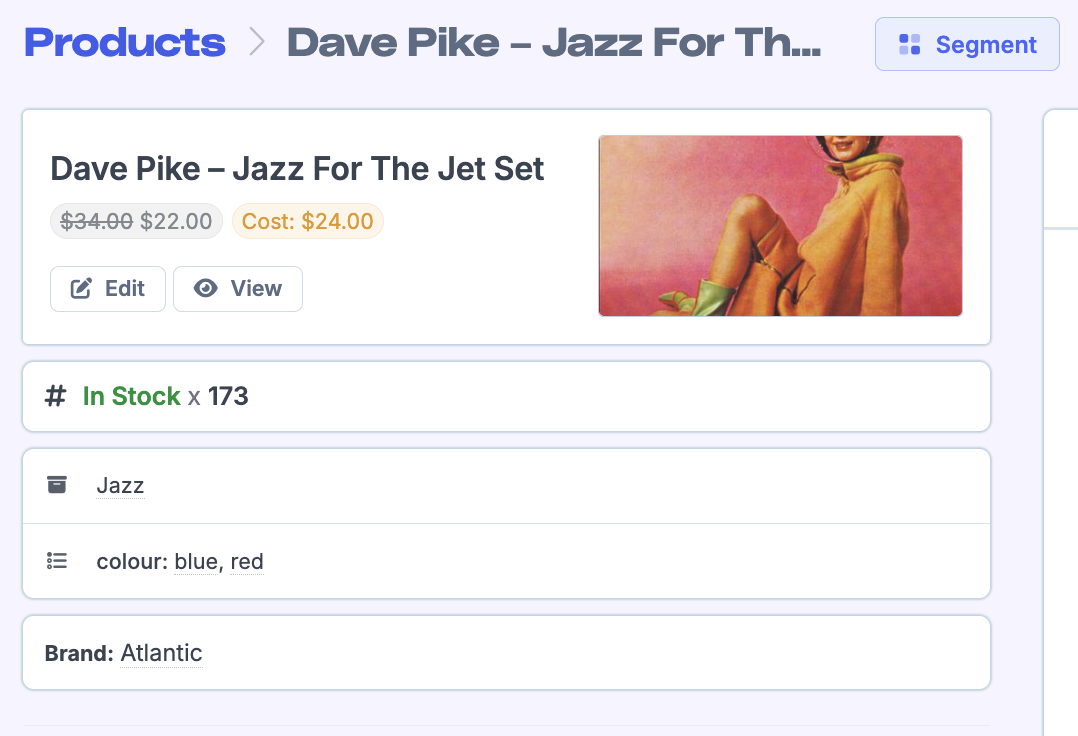This screenshot has height=736, width=1078.
Task: Click the $34.00 $22.00 price badge
Action: (x=136, y=221)
